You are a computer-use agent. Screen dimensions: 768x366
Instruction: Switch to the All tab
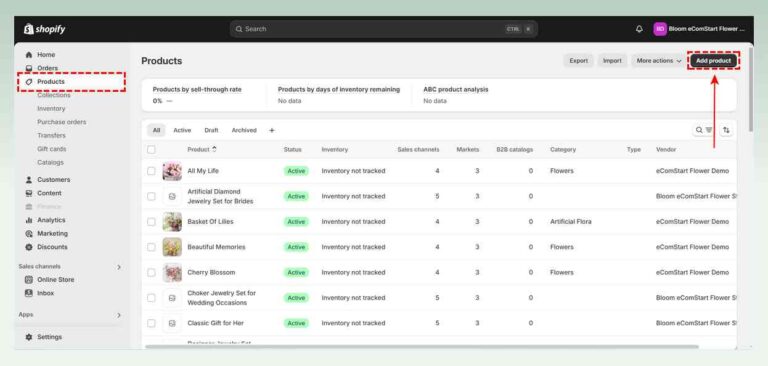click(x=156, y=130)
